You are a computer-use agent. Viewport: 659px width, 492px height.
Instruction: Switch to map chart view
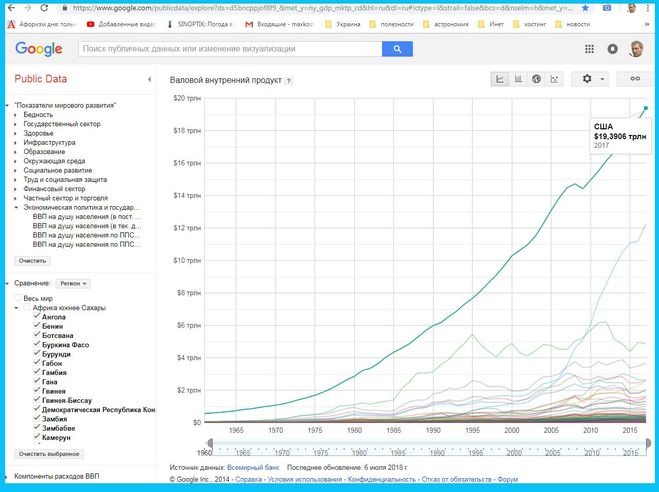536,79
